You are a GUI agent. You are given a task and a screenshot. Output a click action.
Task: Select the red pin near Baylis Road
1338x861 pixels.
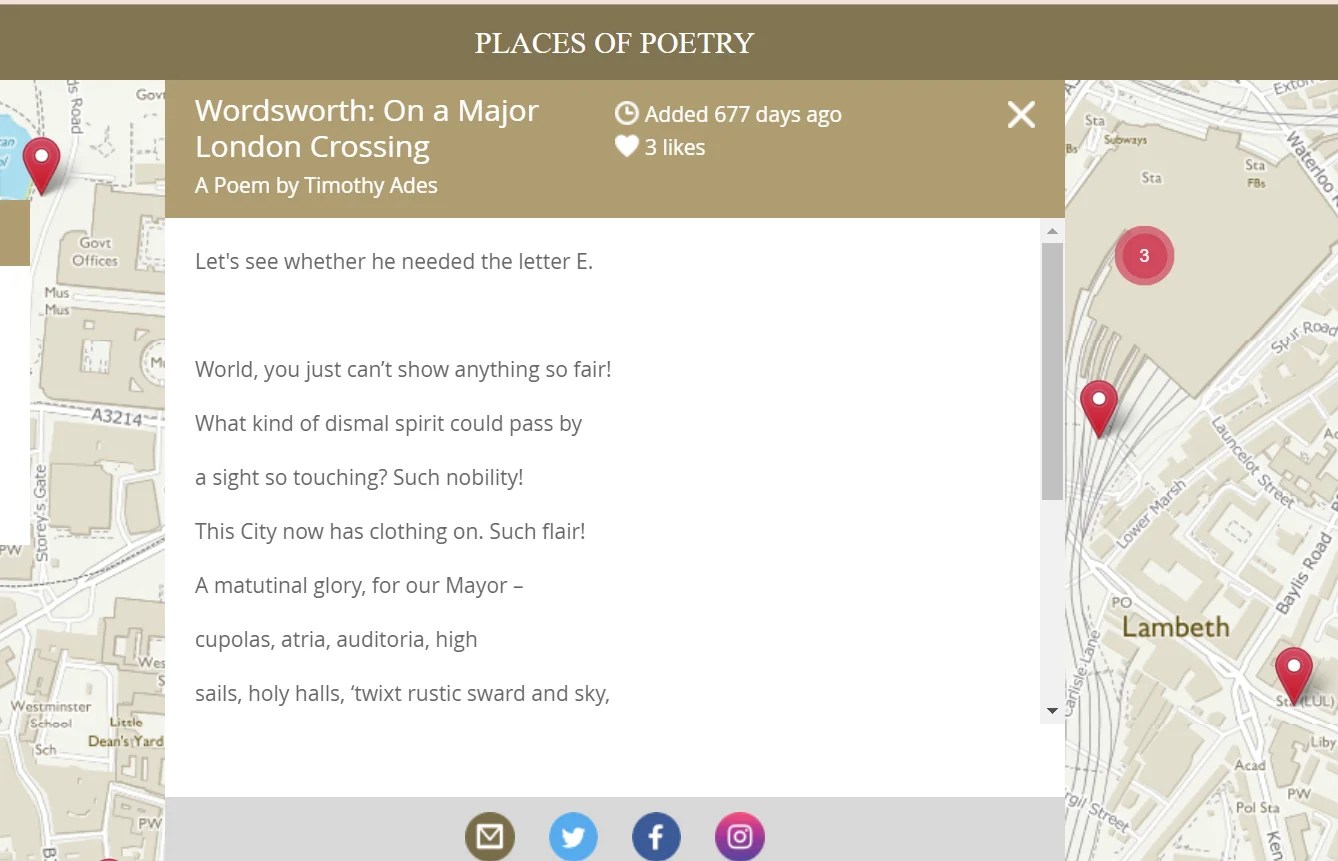pyautogui.click(x=1293, y=675)
